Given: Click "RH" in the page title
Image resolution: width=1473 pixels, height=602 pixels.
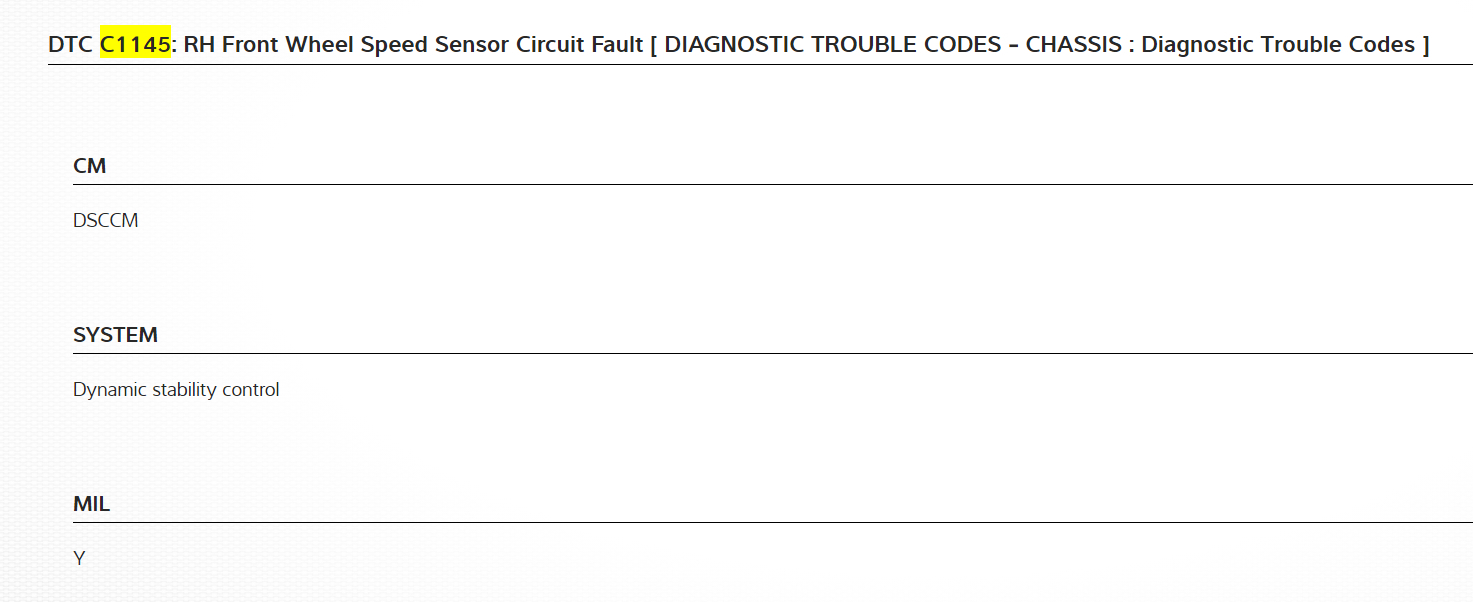Looking at the screenshot, I should coord(199,45).
